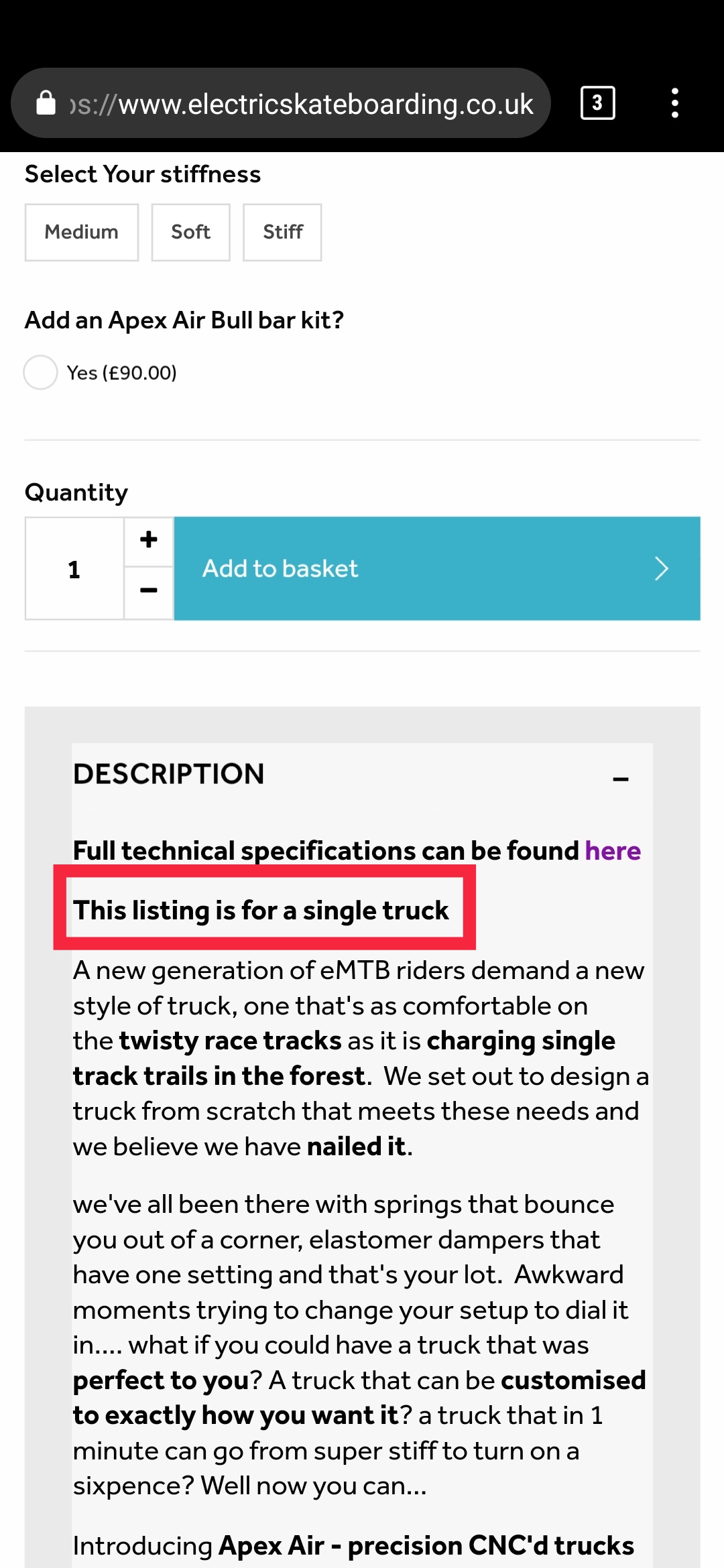Click the arrow on Add to basket

(x=661, y=569)
